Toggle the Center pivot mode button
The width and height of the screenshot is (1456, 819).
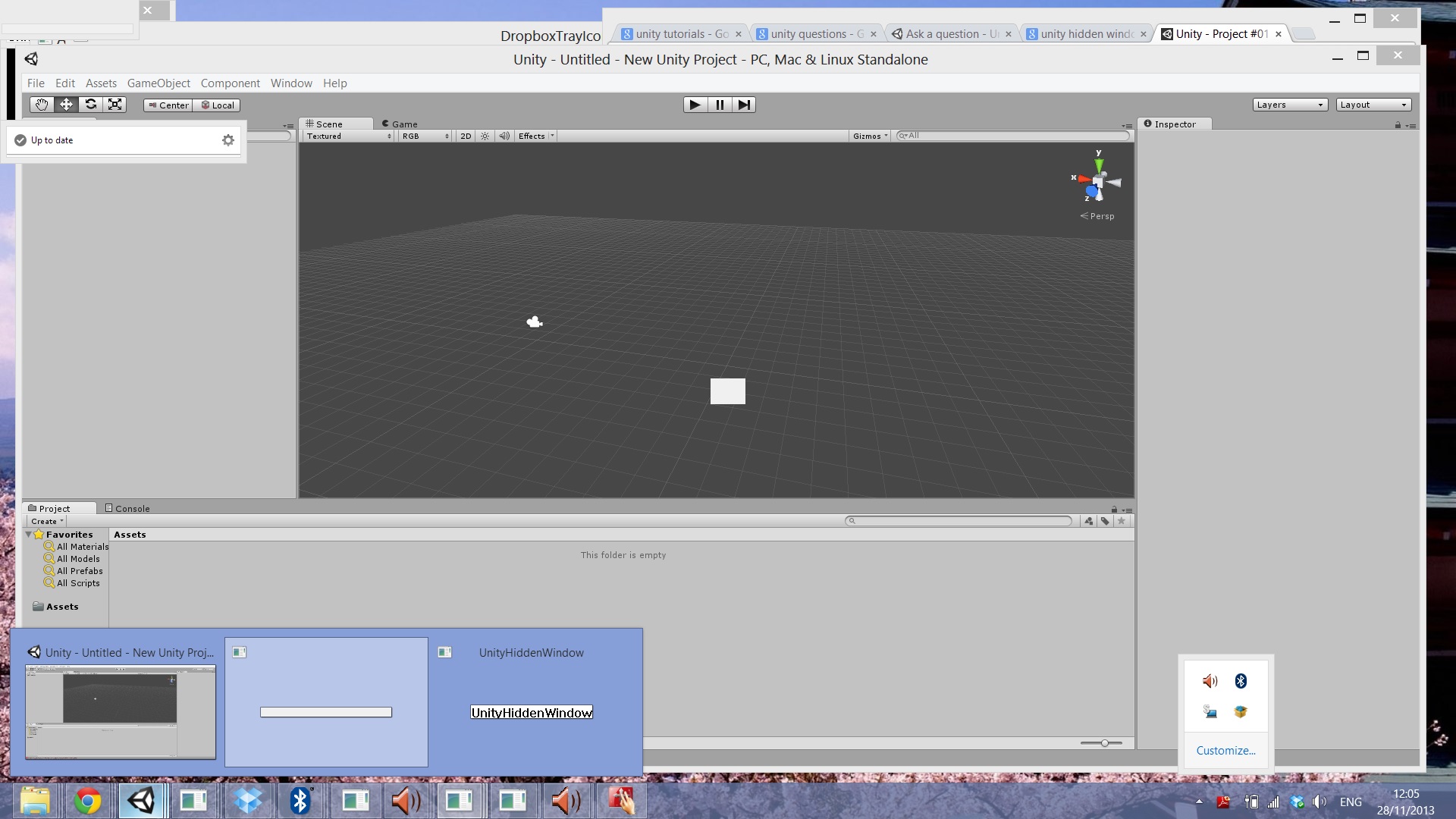(x=168, y=105)
